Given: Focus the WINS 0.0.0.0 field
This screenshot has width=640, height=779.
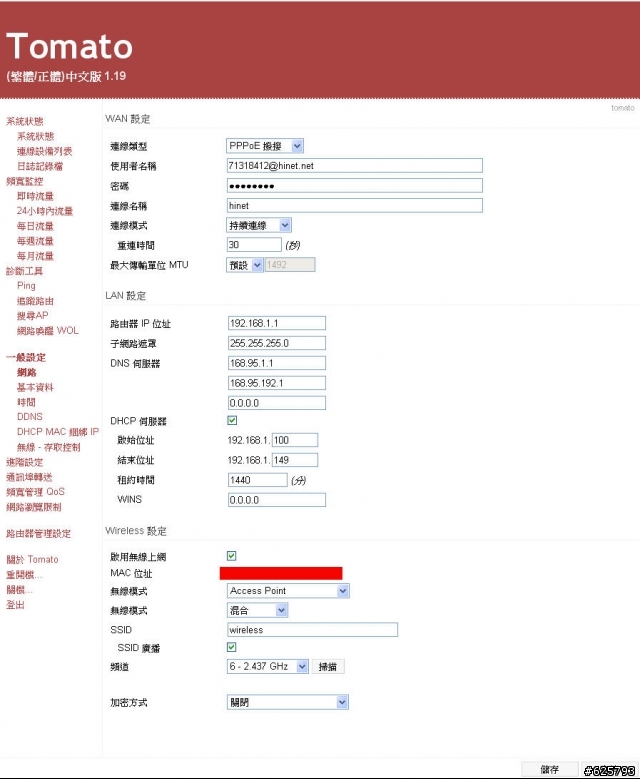Looking at the screenshot, I should 277,500.
